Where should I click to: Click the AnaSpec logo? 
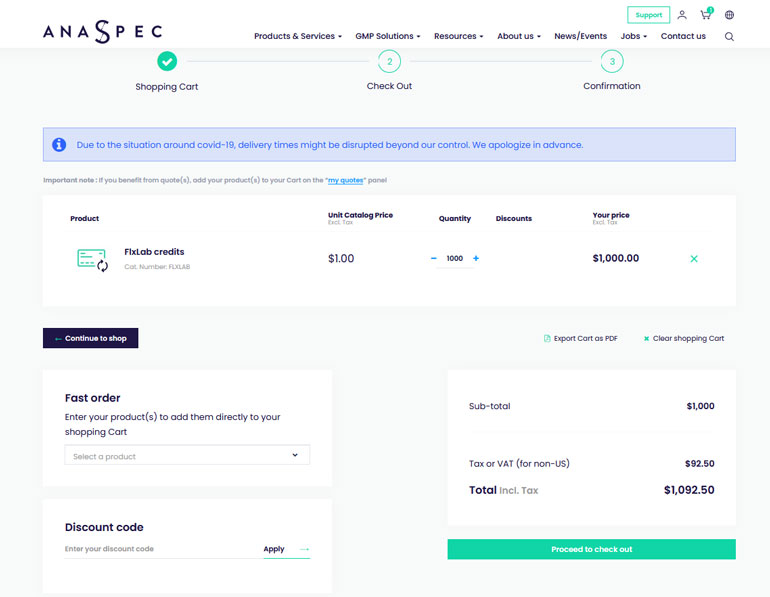click(103, 31)
